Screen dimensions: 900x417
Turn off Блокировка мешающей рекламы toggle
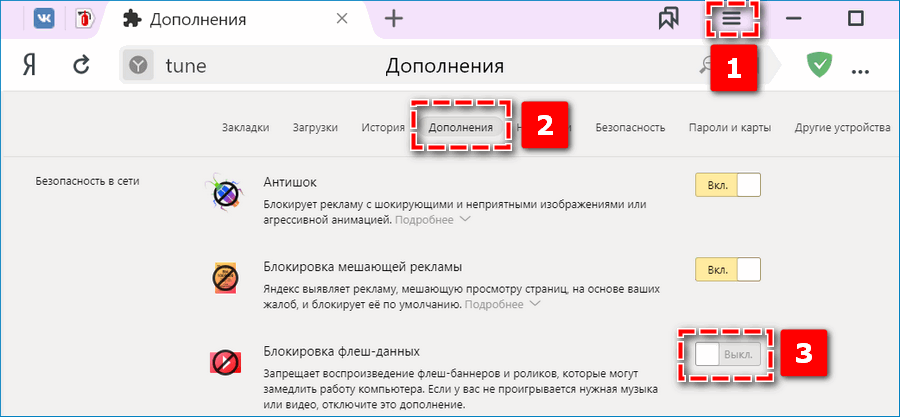click(728, 269)
